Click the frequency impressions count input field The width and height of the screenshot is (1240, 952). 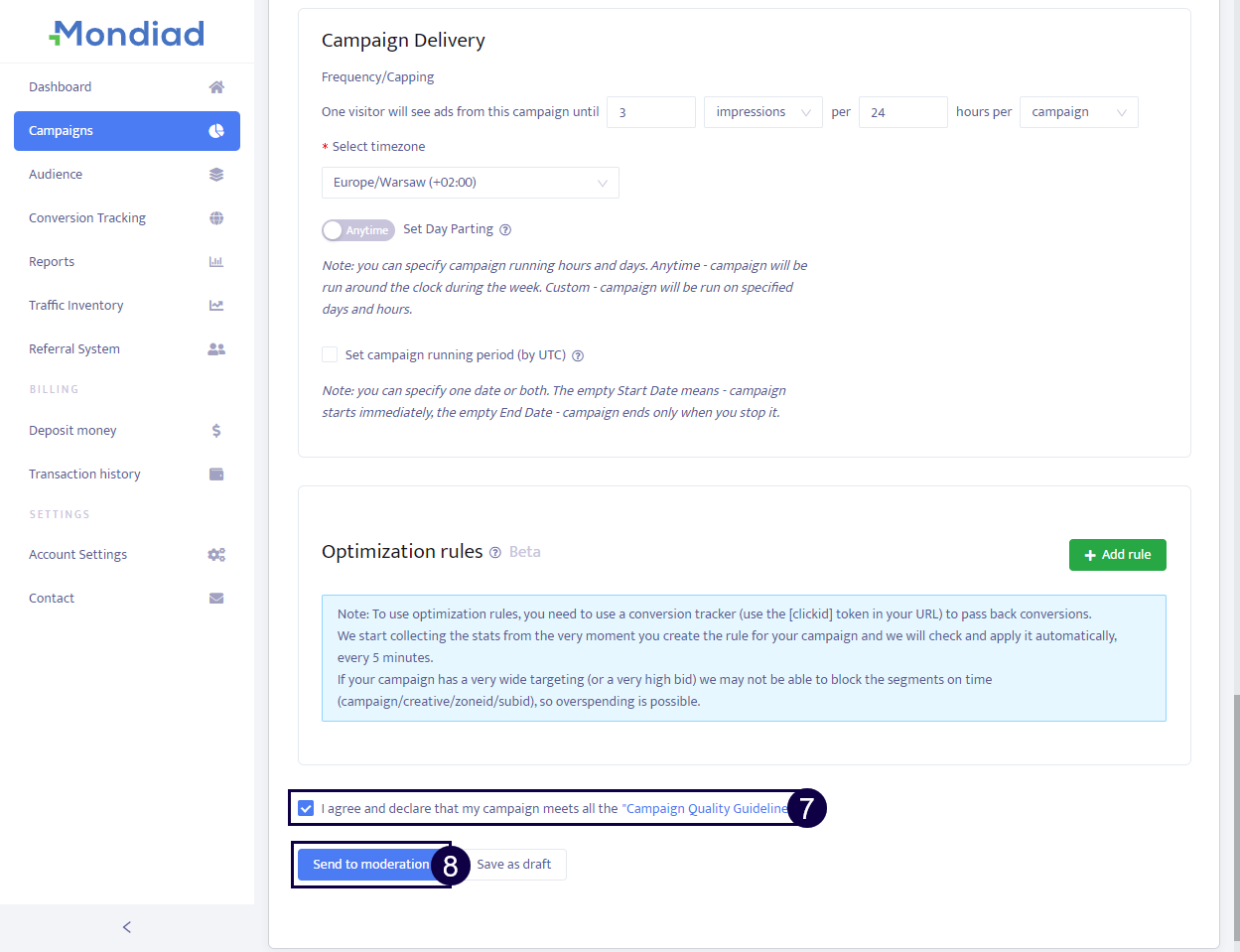tap(650, 112)
